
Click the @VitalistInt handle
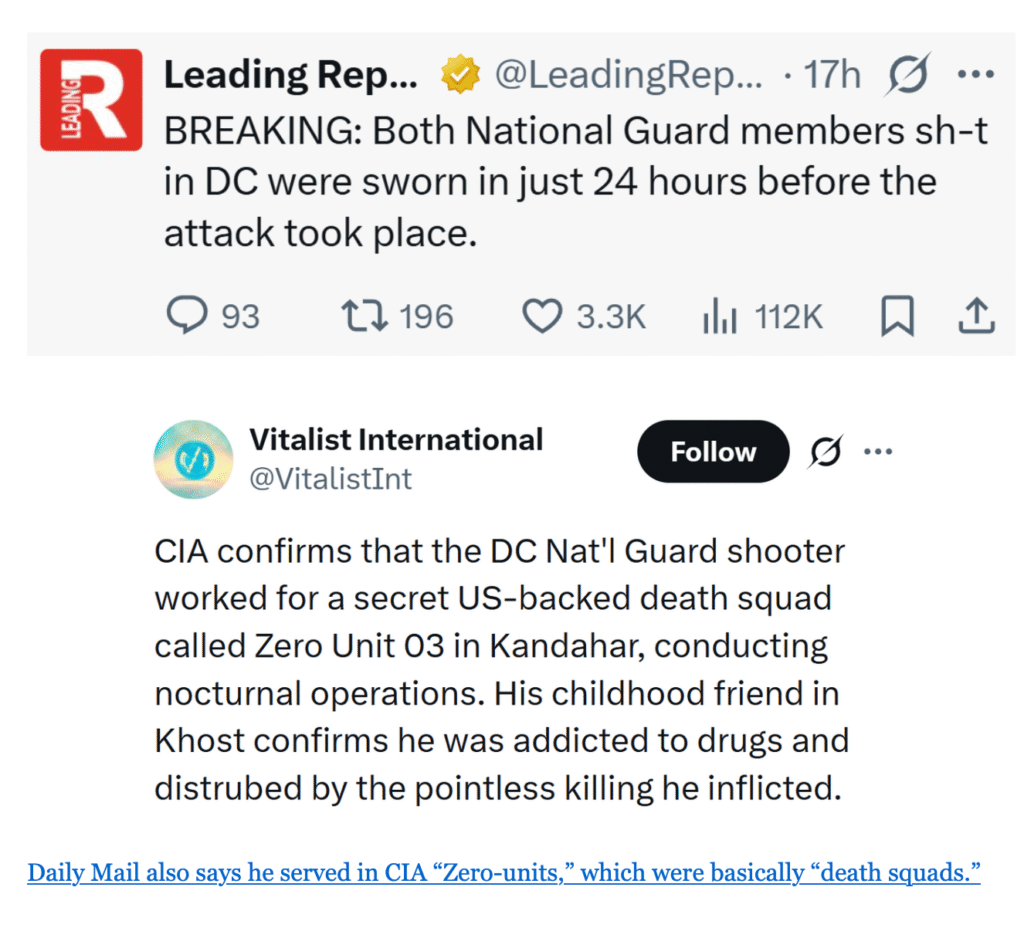tap(330, 479)
